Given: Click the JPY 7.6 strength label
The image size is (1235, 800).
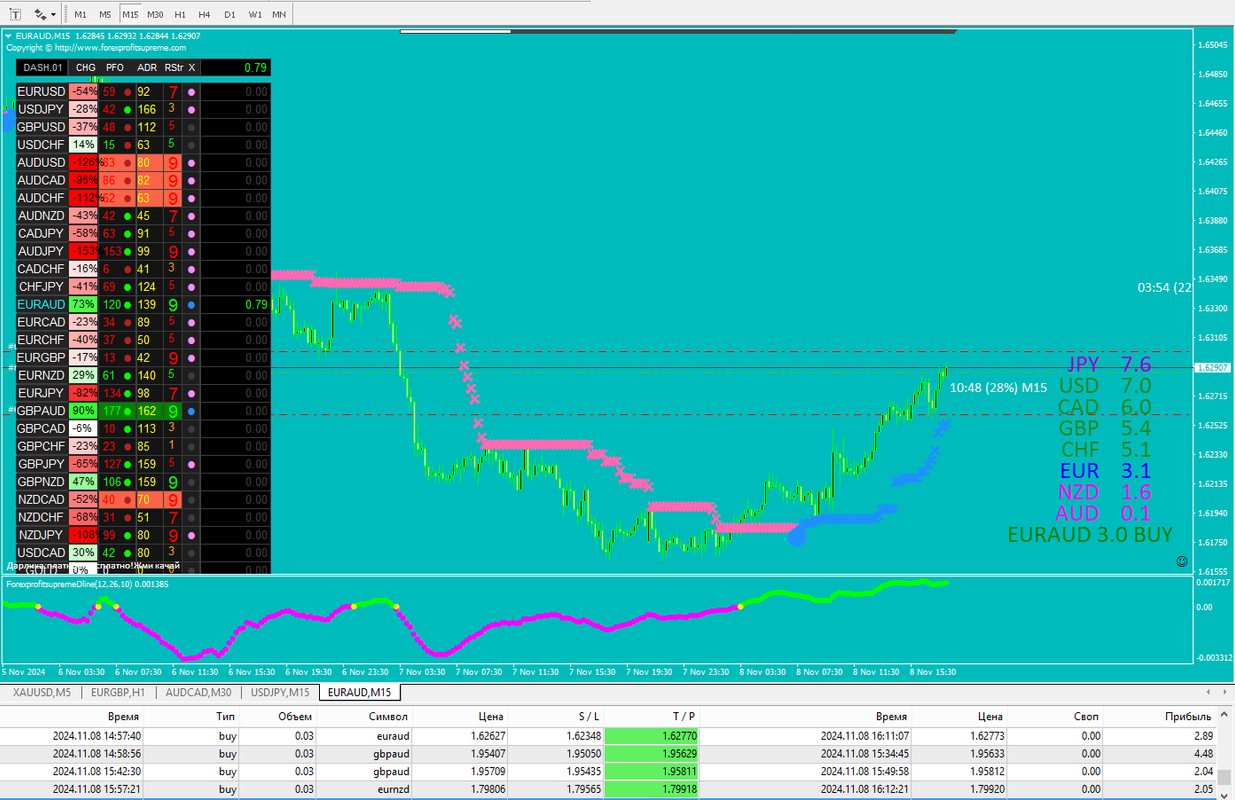Looking at the screenshot, I should point(1109,364).
